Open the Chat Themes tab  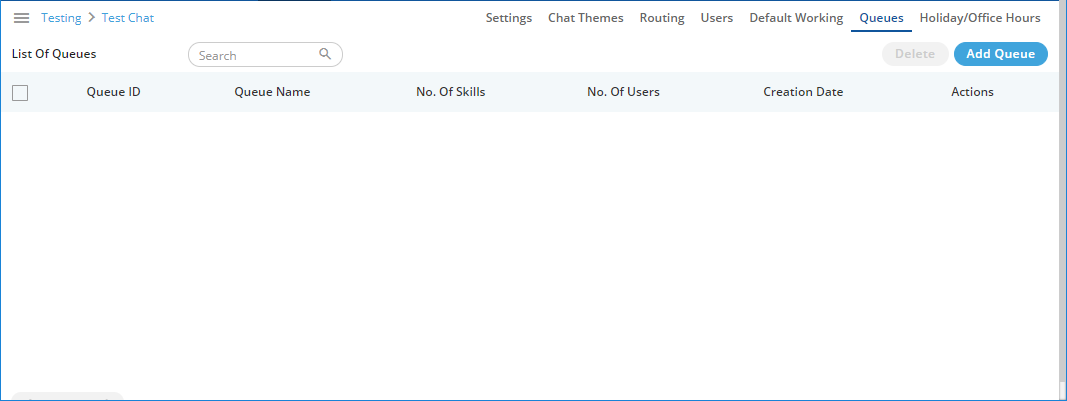(585, 18)
